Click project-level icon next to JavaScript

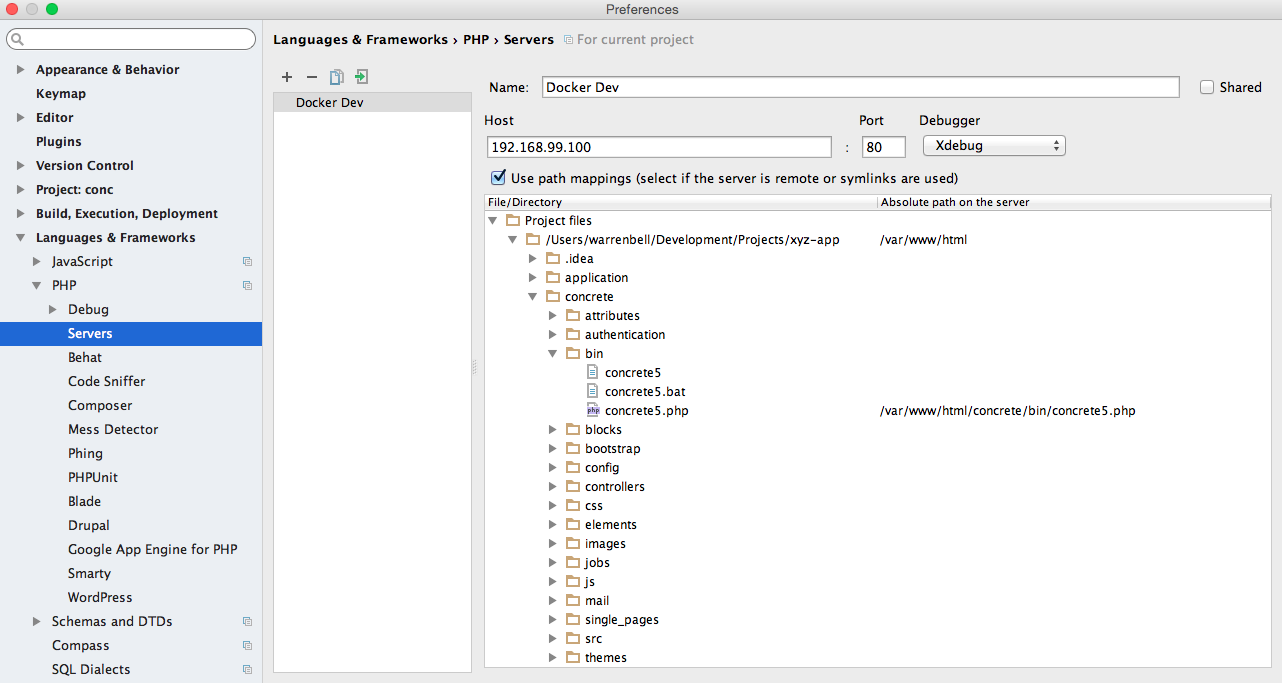[x=247, y=262]
